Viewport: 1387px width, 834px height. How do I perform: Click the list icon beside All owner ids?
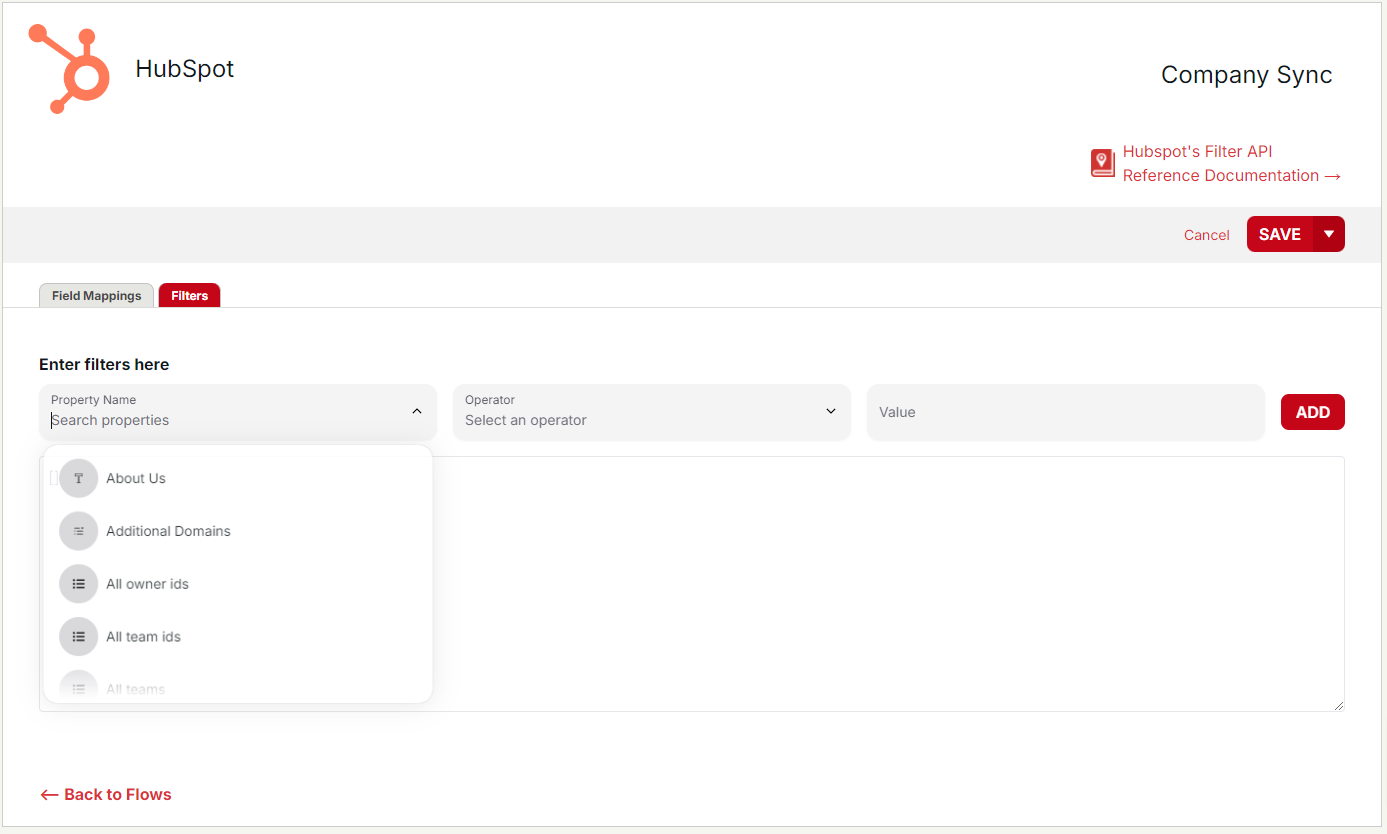point(79,584)
